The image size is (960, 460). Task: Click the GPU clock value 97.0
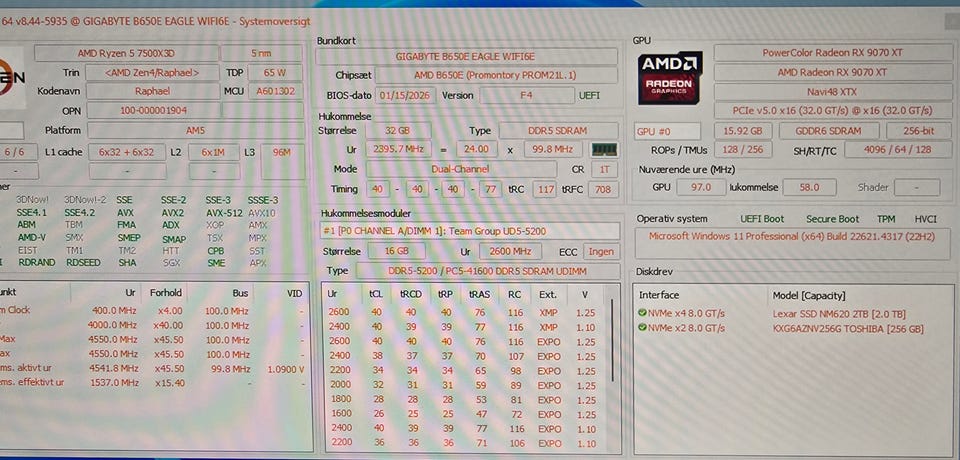point(700,187)
